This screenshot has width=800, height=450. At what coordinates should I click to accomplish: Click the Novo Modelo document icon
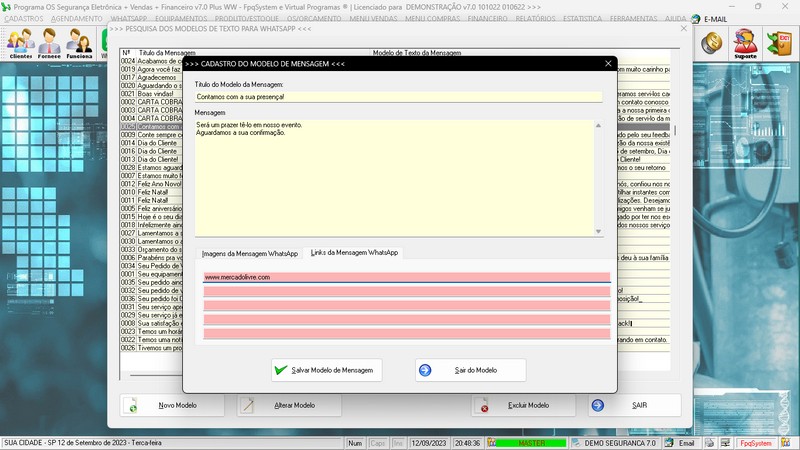coord(131,405)
